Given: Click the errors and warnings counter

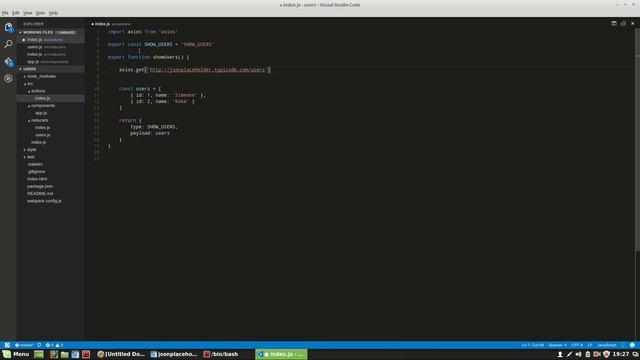Looking at the screenshot, I should click(x=54, y=345).
